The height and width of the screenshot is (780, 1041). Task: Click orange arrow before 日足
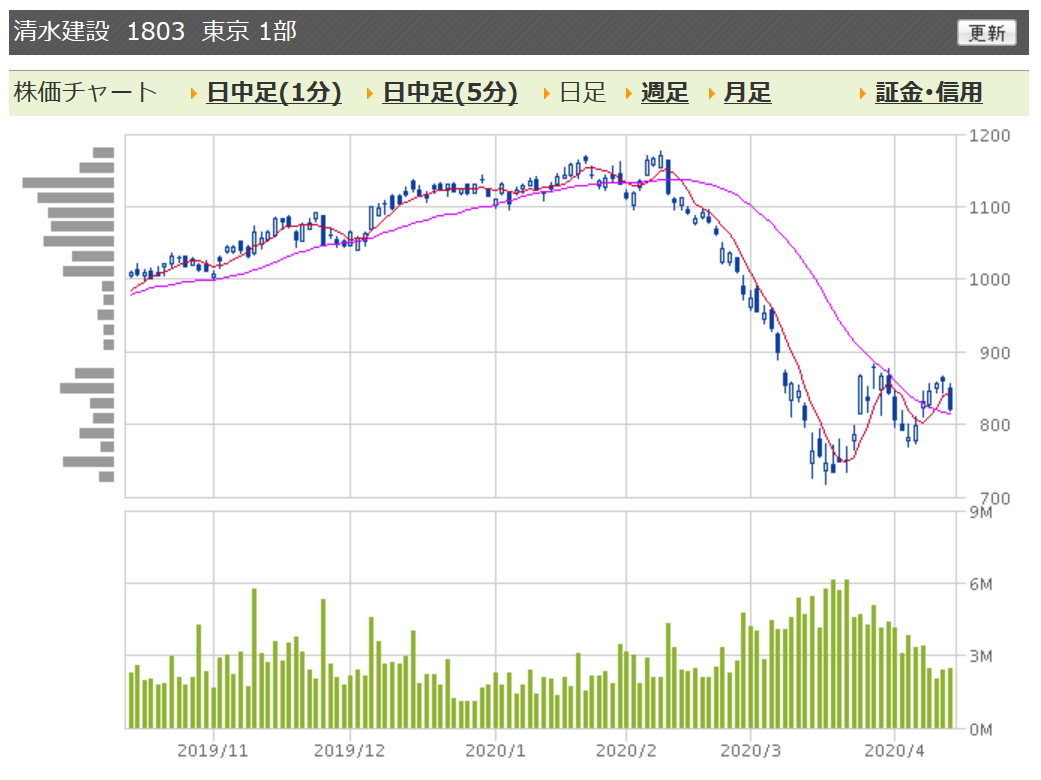pyautogui.click(x=547, y=94)
